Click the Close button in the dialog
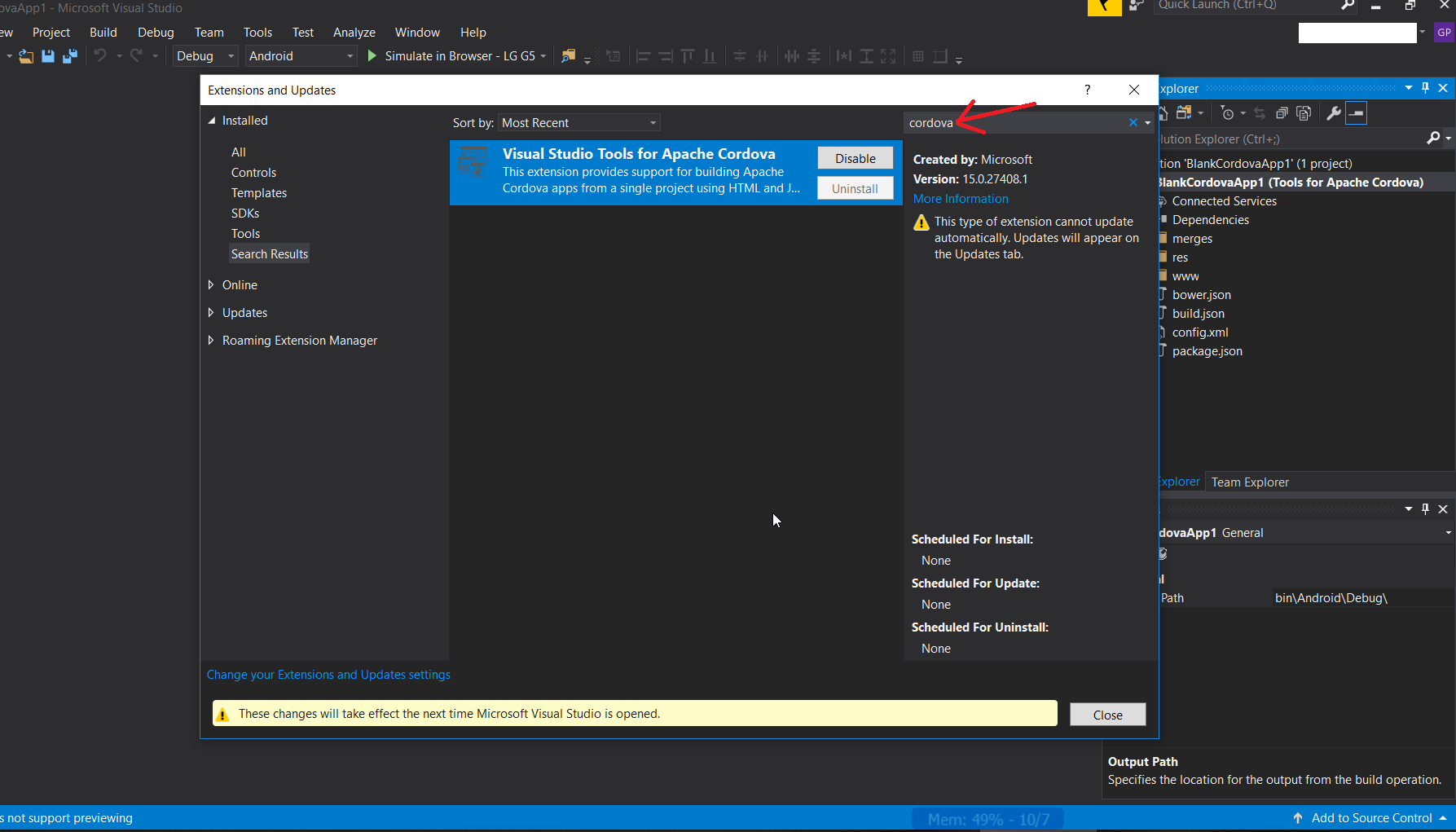1456x832 pixels. [1108, 715]
